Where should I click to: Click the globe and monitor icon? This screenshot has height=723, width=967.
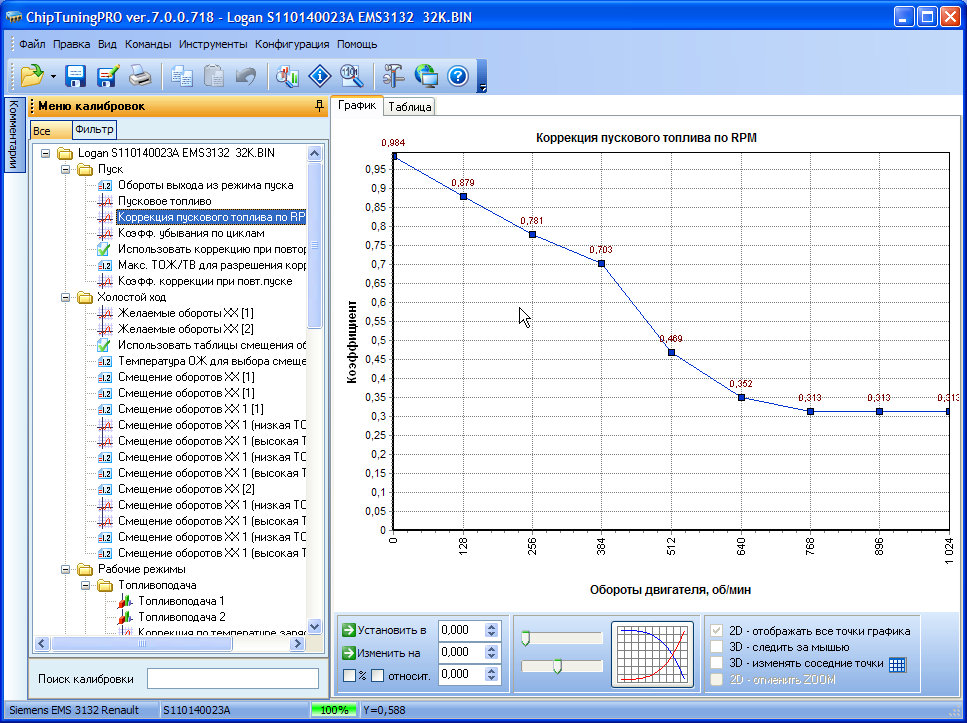click(x=426, y=76)
